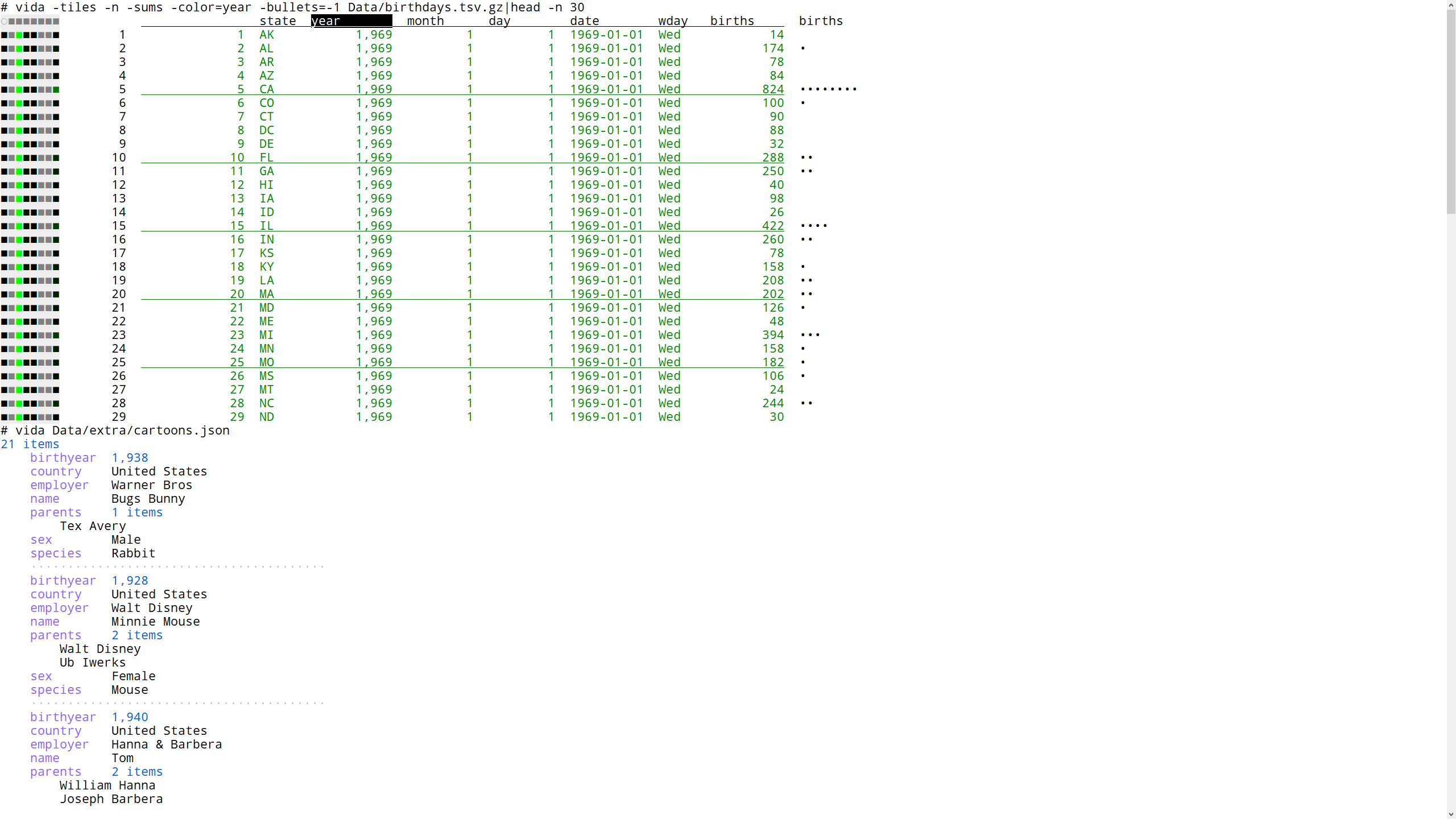Screen dimensions: 1456x819
Task: Click the wday column header
Action: point(673,21)
